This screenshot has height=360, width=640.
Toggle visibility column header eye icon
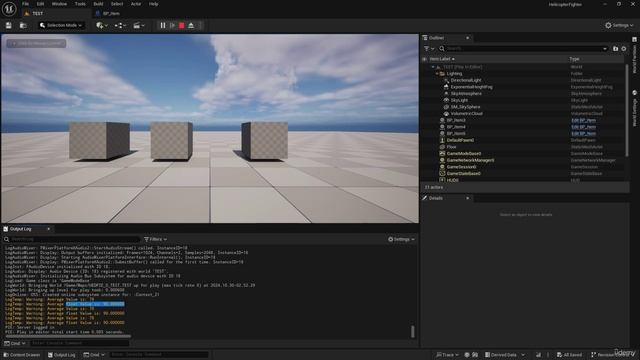(424, 59)
